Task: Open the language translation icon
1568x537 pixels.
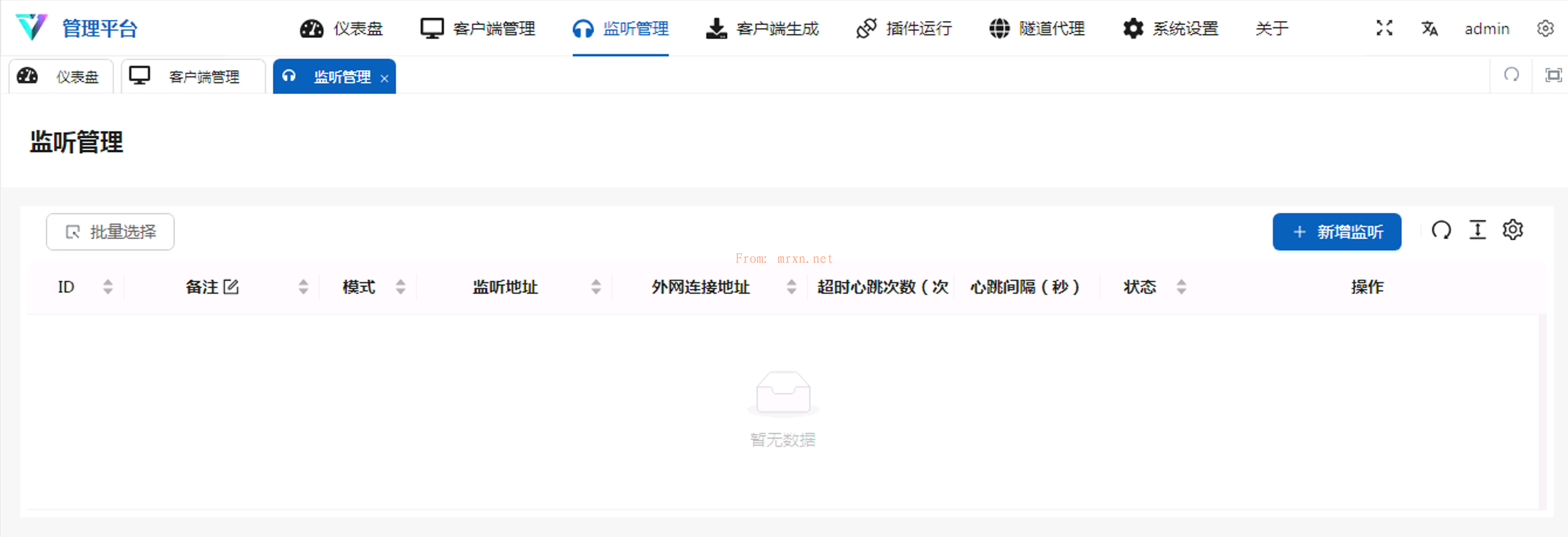Action: click(1429, 28)
